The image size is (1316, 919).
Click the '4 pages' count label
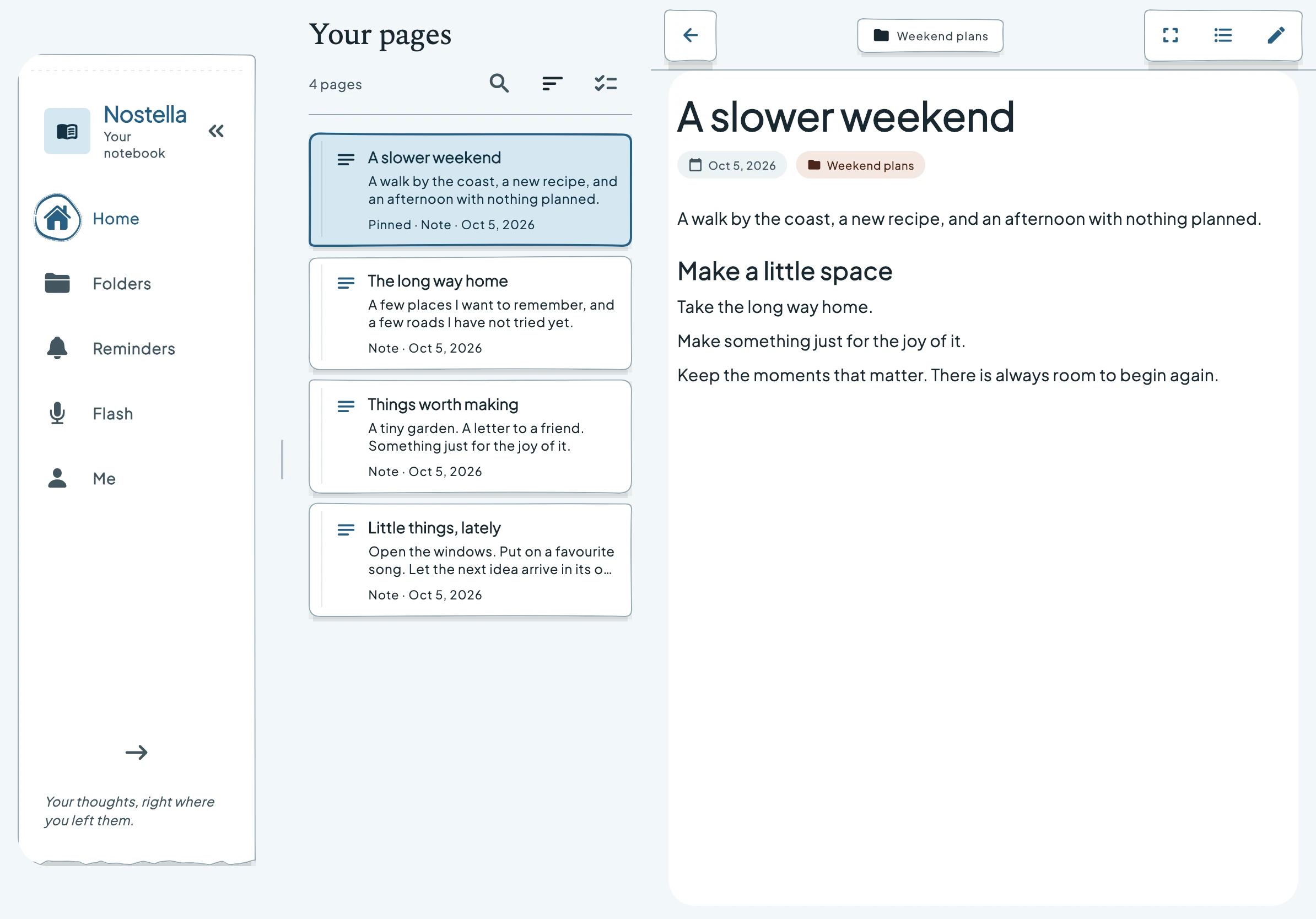click(x=335, y=85)
